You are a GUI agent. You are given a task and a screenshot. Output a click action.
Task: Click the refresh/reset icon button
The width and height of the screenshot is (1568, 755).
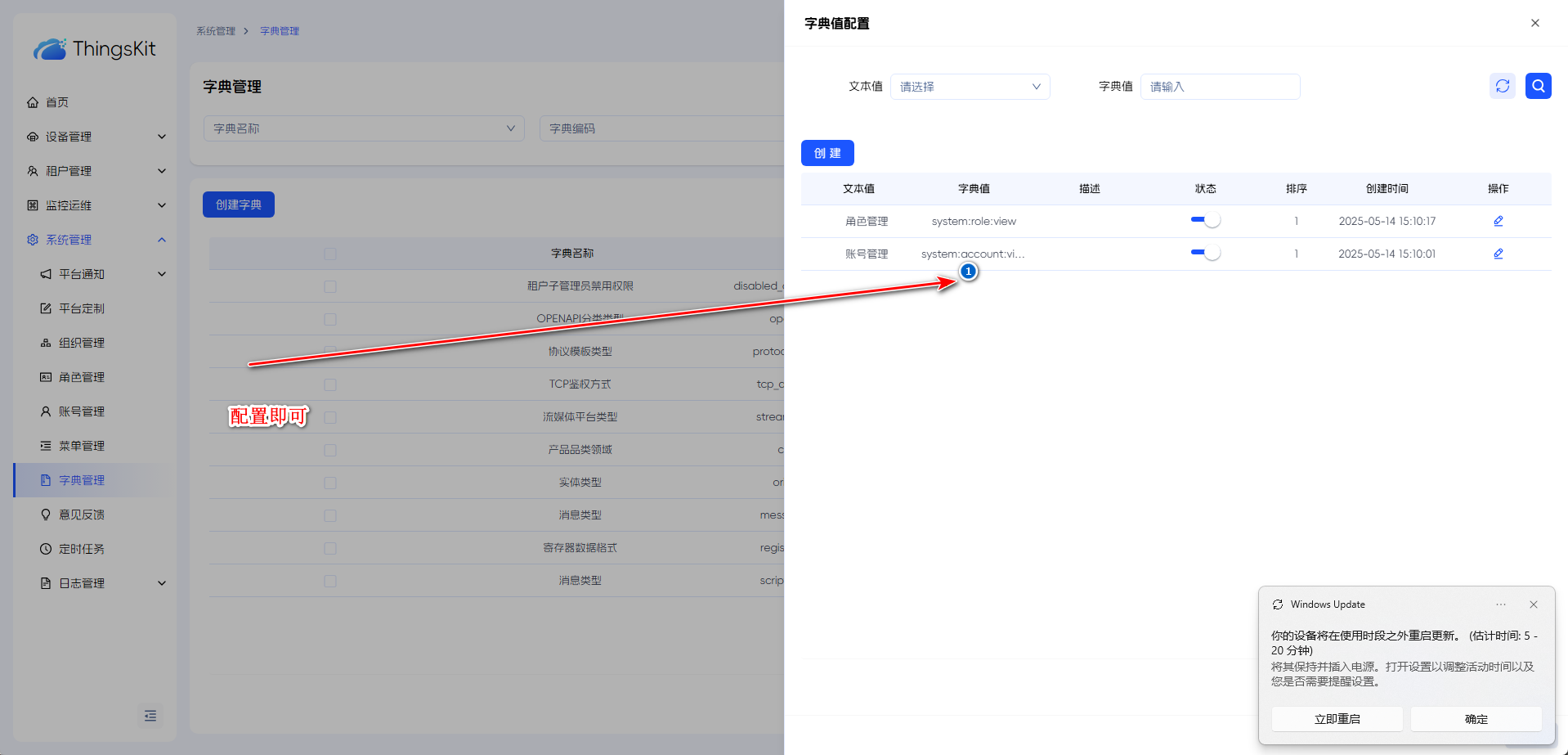click(x=1502, y=86)
